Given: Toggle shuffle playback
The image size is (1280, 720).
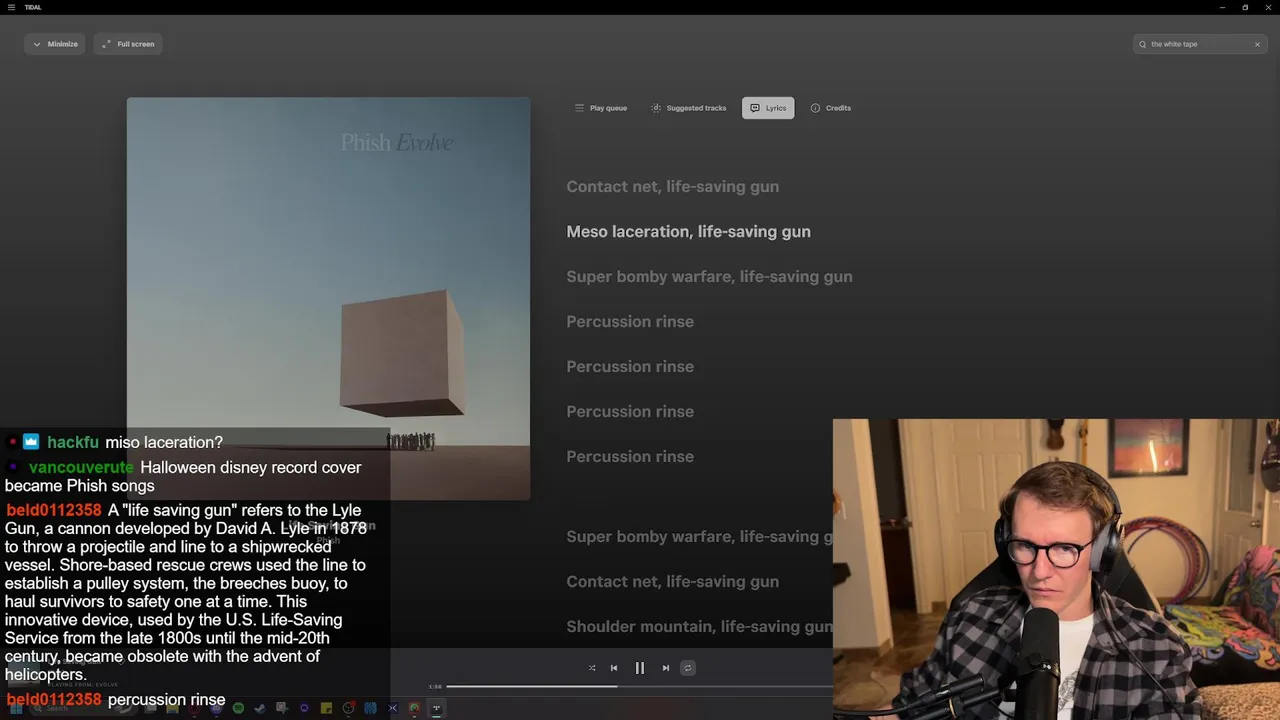Looking at the screenshot, I should (x=592, y=668).
